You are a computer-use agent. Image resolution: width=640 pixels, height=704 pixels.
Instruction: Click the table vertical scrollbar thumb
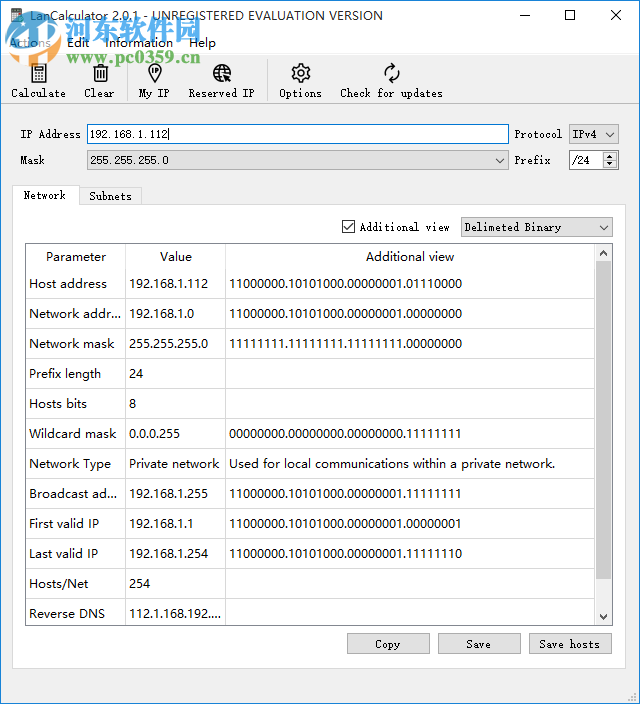click(x=603, y=420)
